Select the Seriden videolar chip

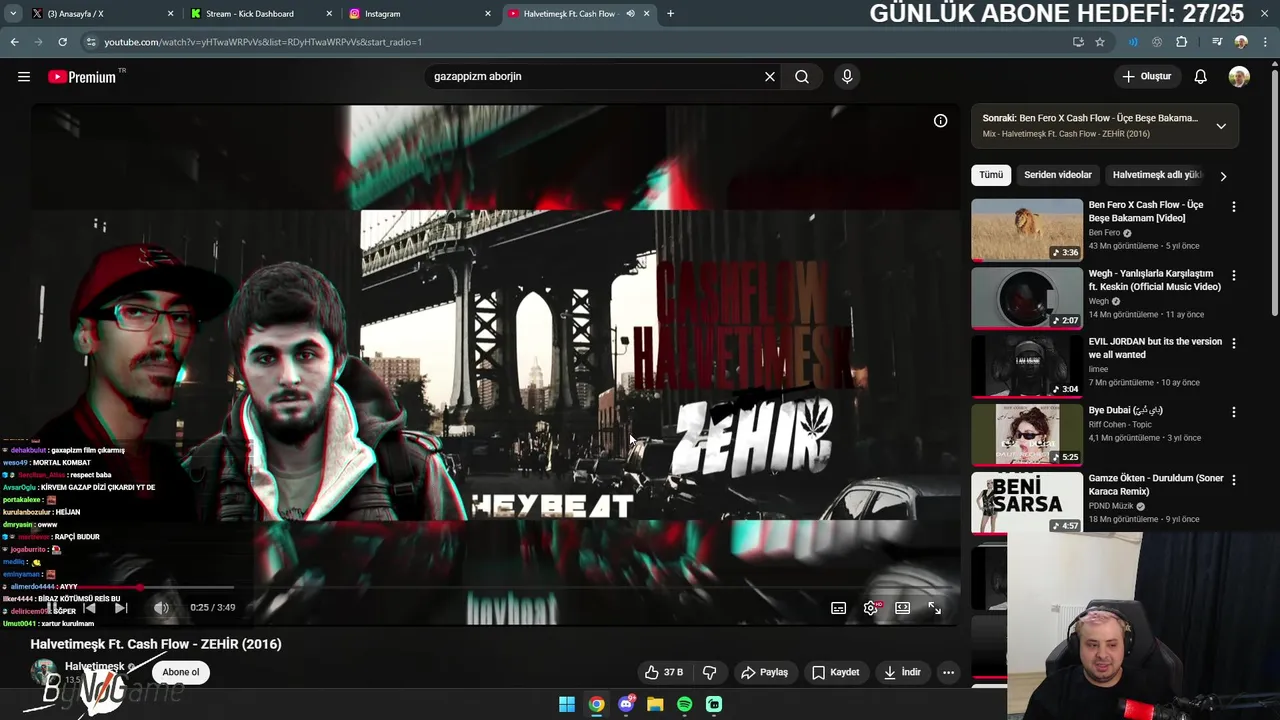(x=1058, y=175)
